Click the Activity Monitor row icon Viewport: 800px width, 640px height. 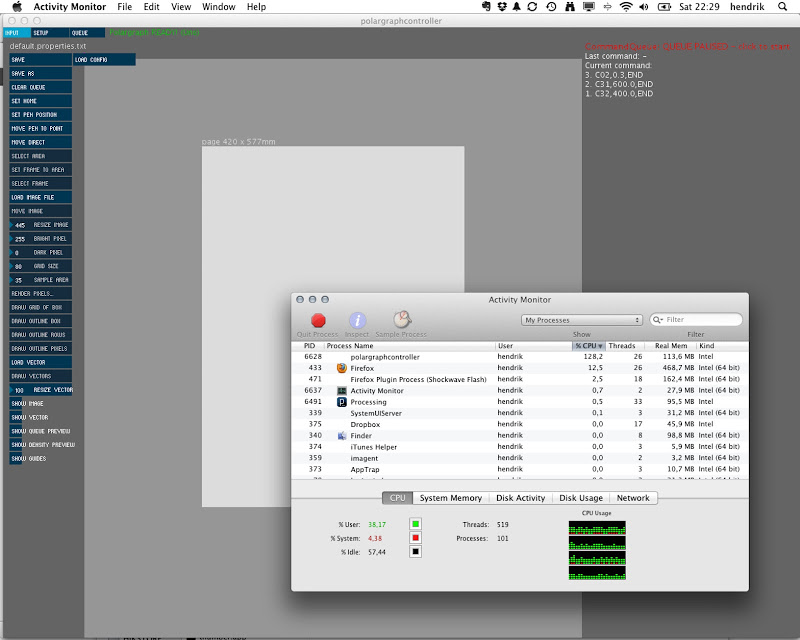[x=342, y=390]
